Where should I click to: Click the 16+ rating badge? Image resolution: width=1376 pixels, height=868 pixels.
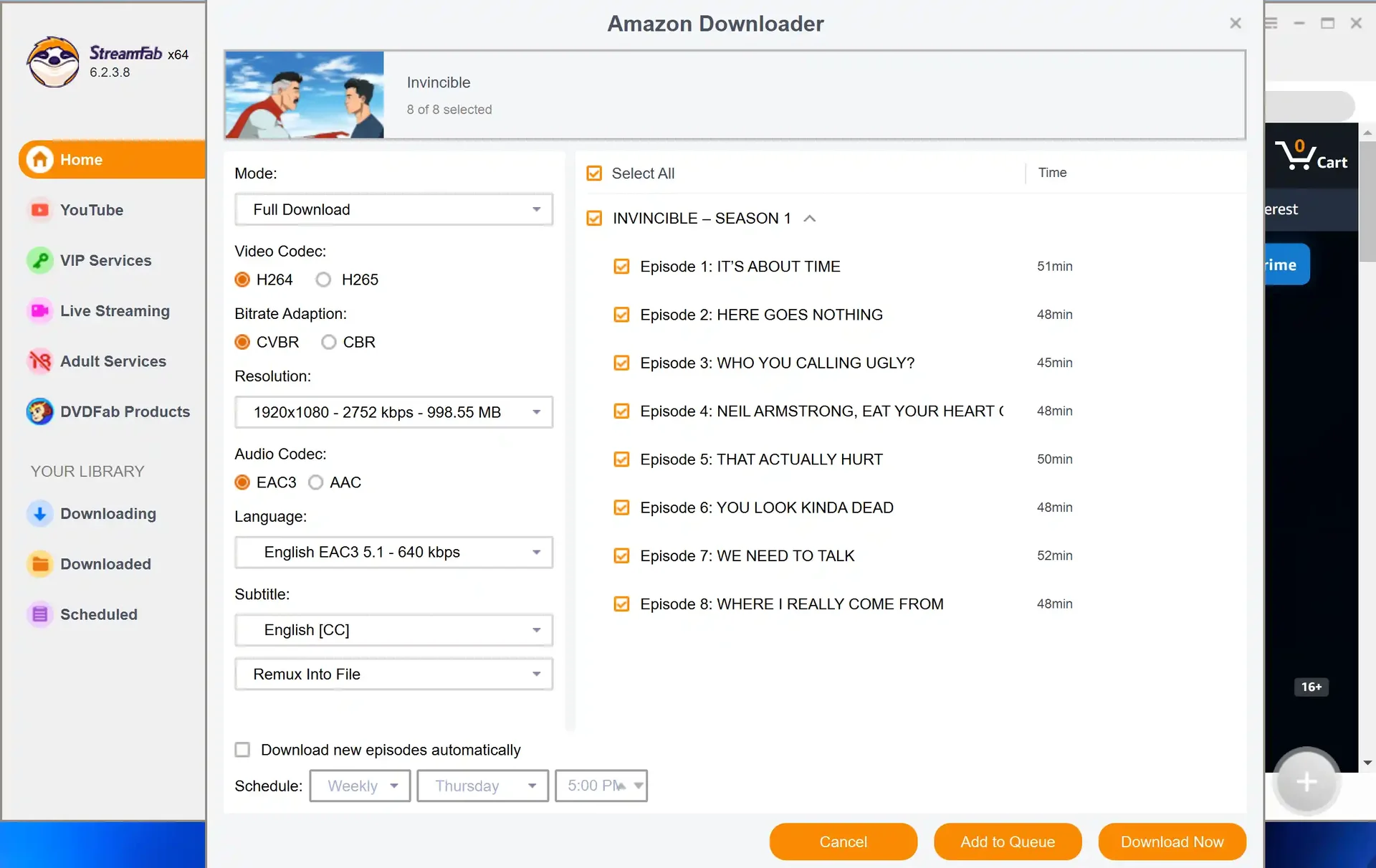1311,687
